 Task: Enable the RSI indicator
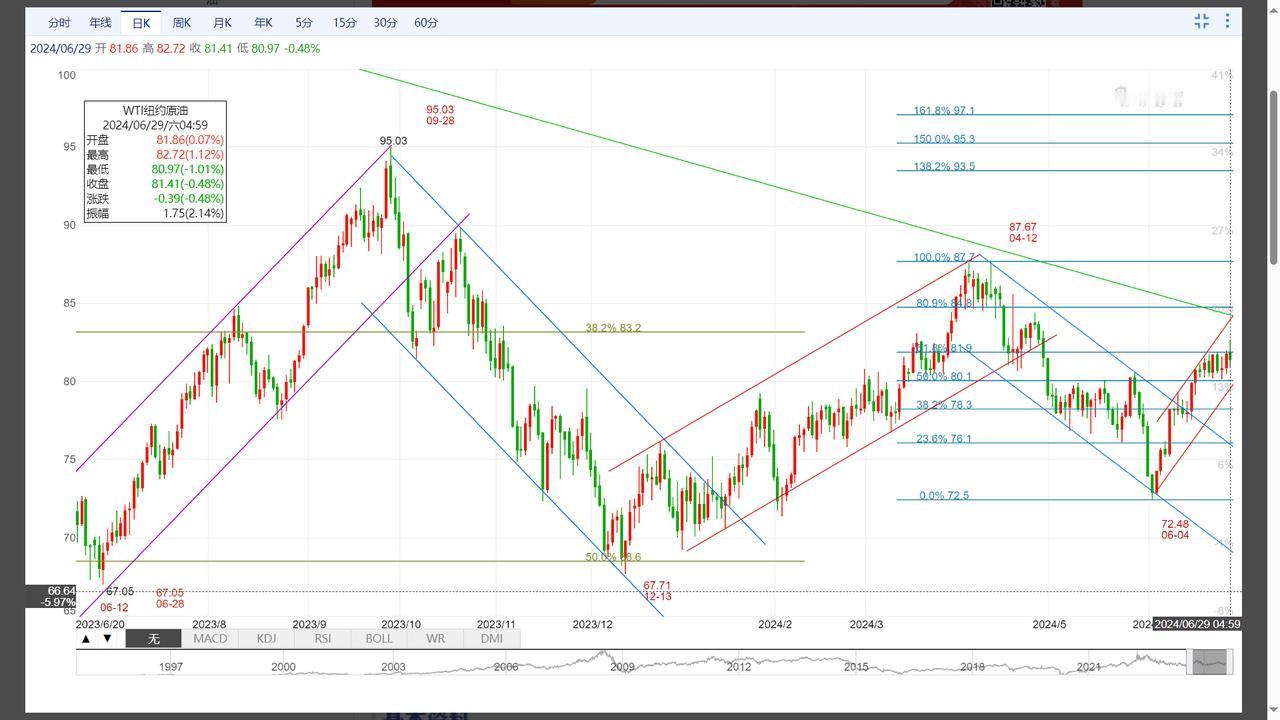(x=322, y=638)
